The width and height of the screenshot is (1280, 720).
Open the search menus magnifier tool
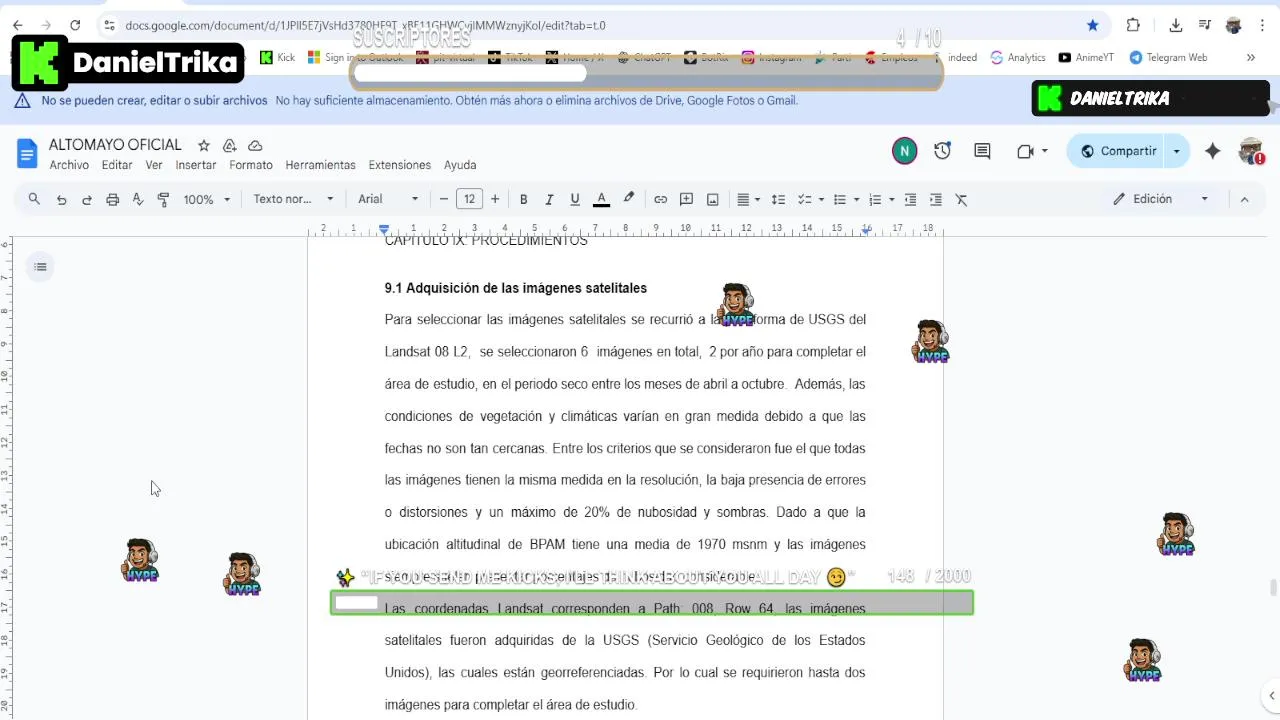(x=34, y=199)
